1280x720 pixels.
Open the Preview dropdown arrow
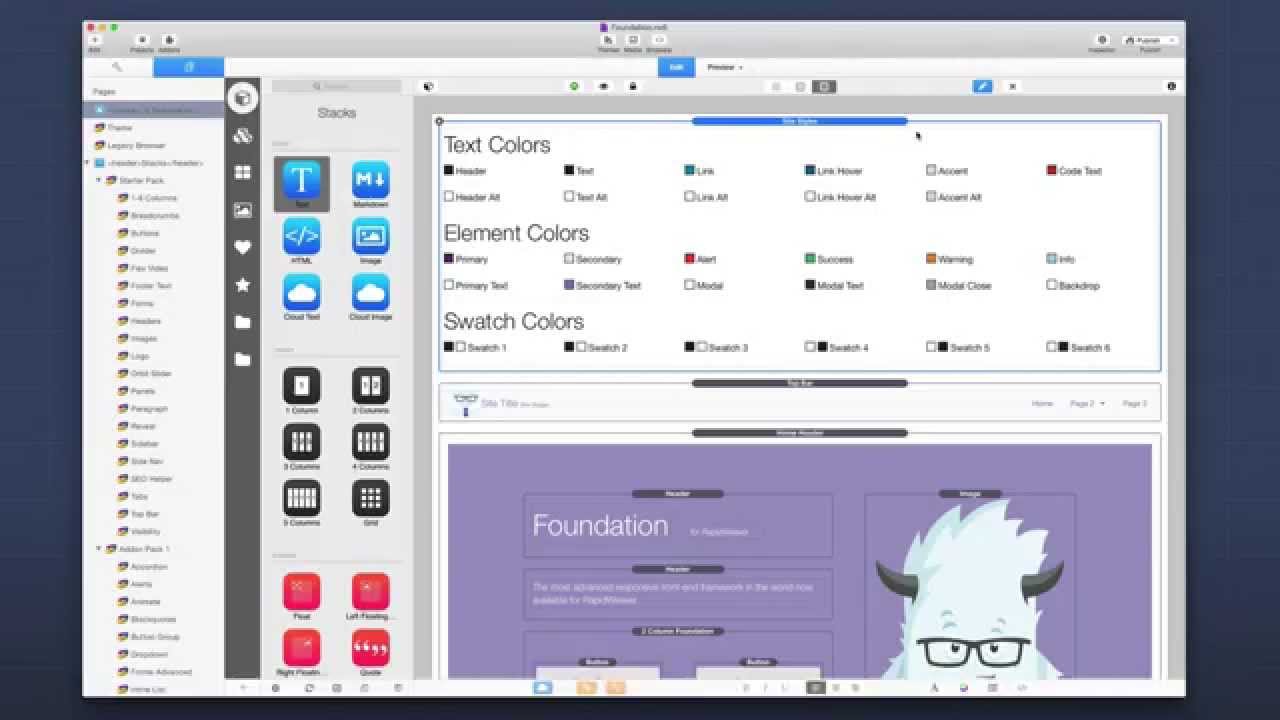[741, 67]
